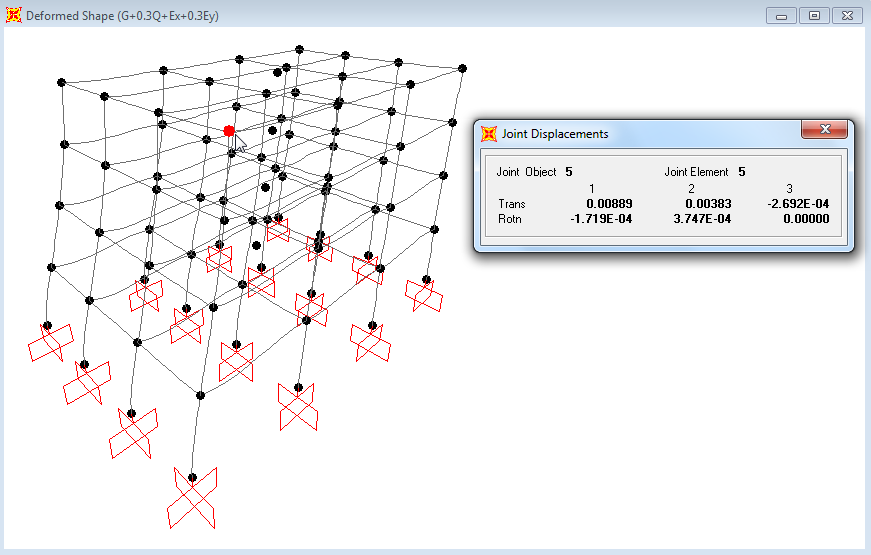The width and height of the screenshot is (871, 555).
Task: Click rotation value -1.719E-04
Action: [601, 219]
